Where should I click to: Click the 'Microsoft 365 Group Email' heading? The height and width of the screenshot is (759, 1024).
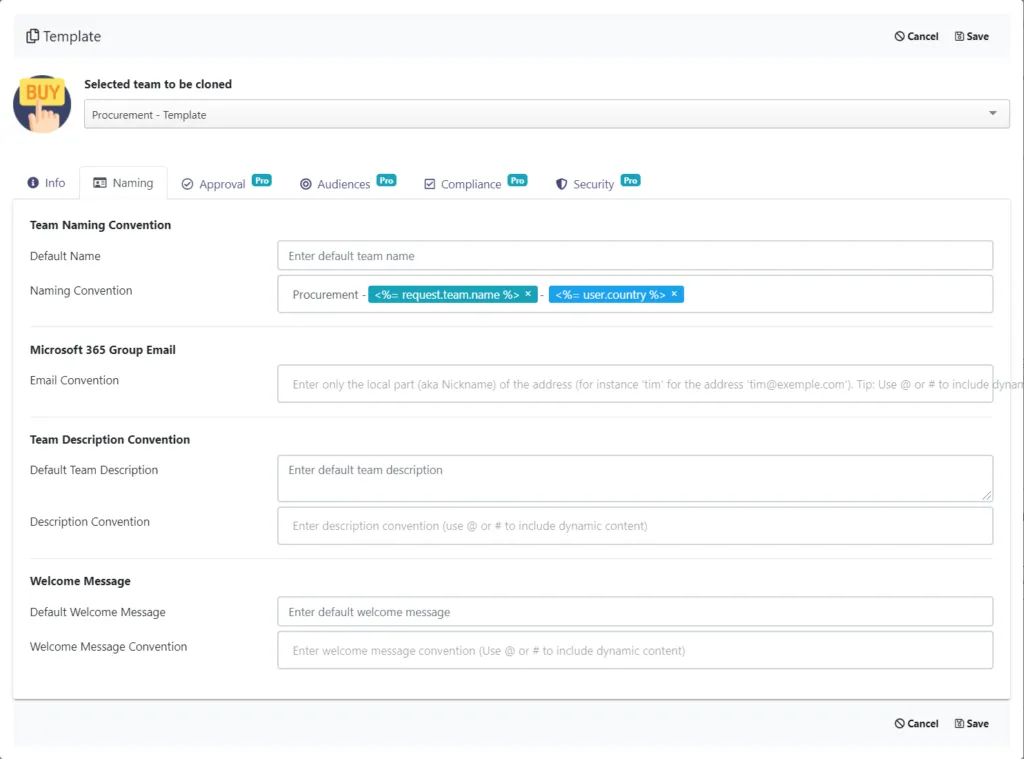coord(103,349)
